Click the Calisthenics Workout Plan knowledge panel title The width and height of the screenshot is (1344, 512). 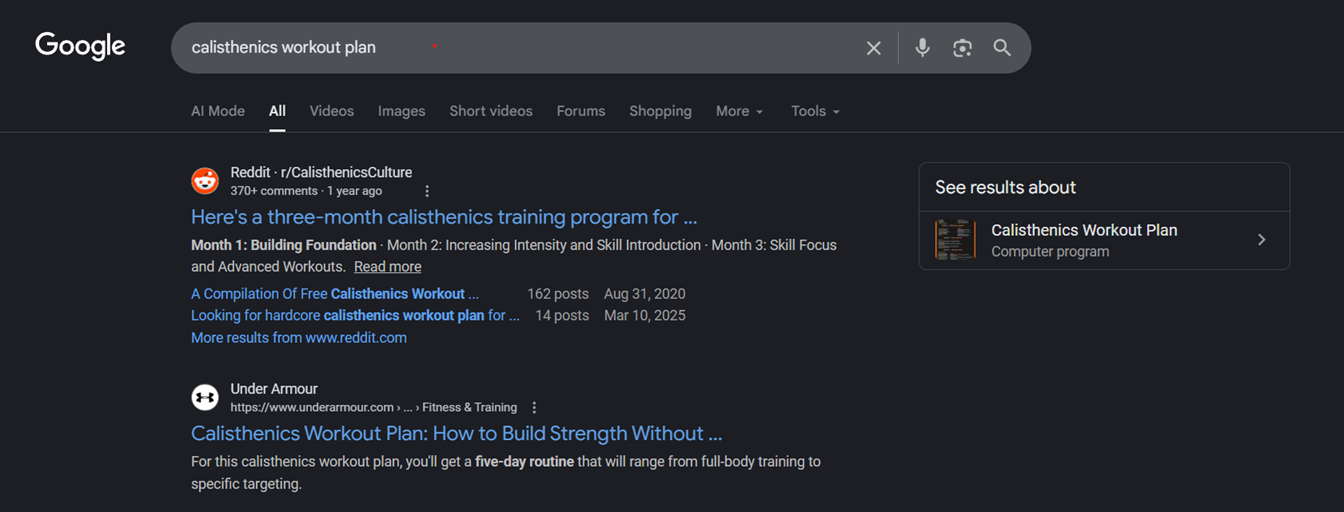[x=1084, y=230]
